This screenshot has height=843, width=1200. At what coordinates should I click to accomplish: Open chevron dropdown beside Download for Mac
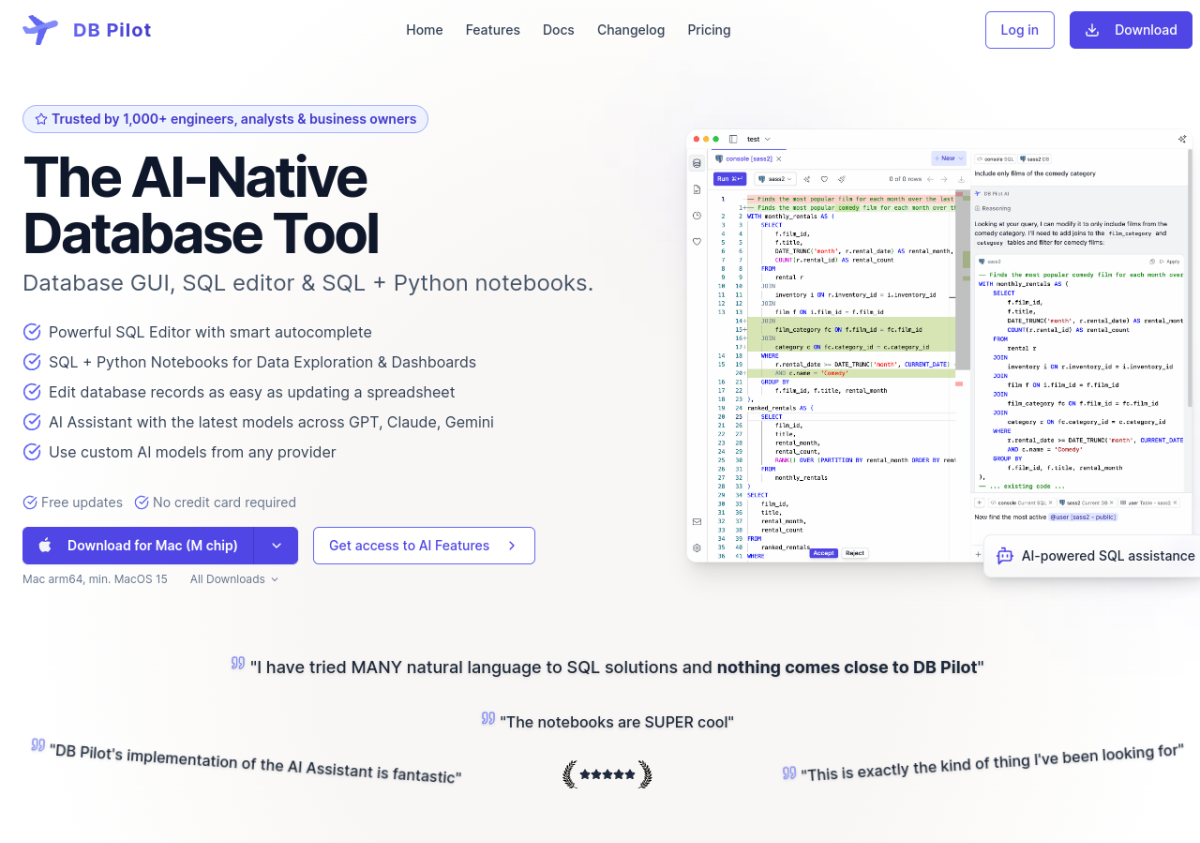coord(276,546)
